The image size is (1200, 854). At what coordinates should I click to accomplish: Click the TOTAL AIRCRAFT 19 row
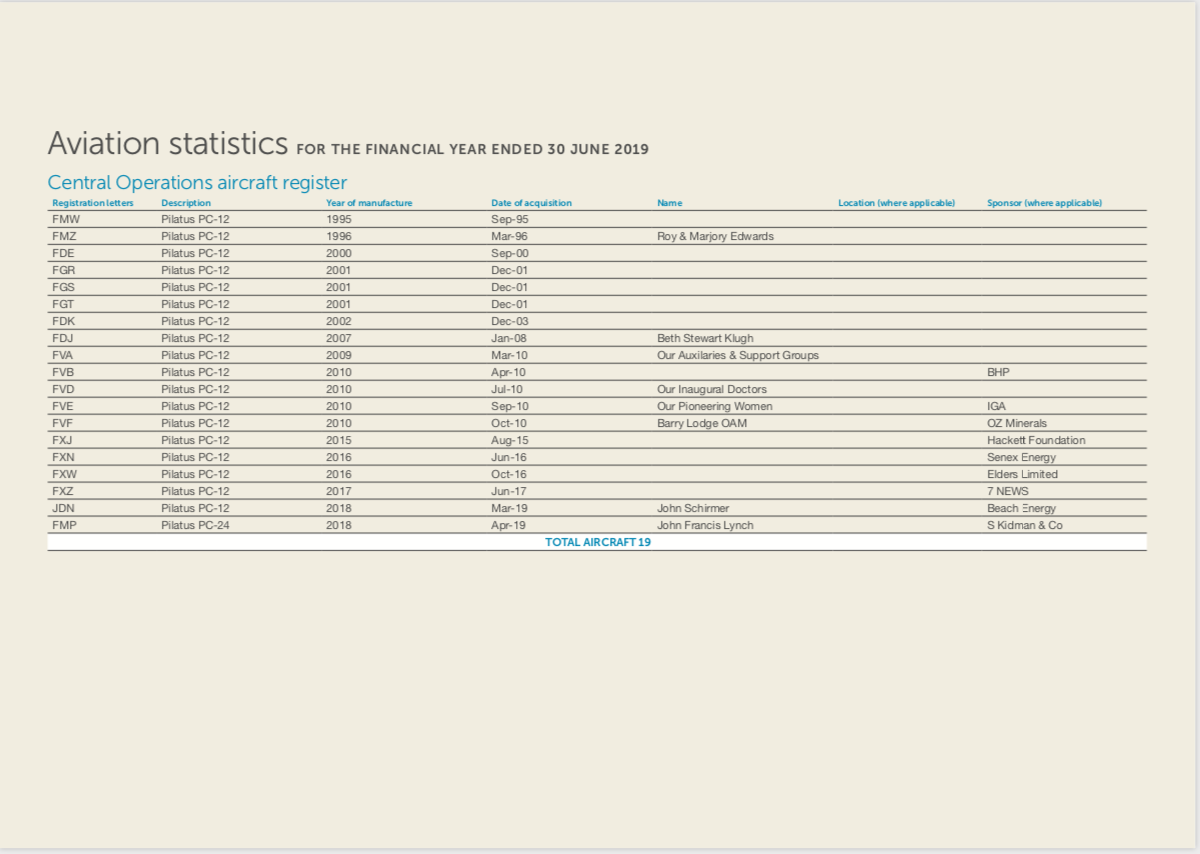pyautogui.click(x=597, y=542)
